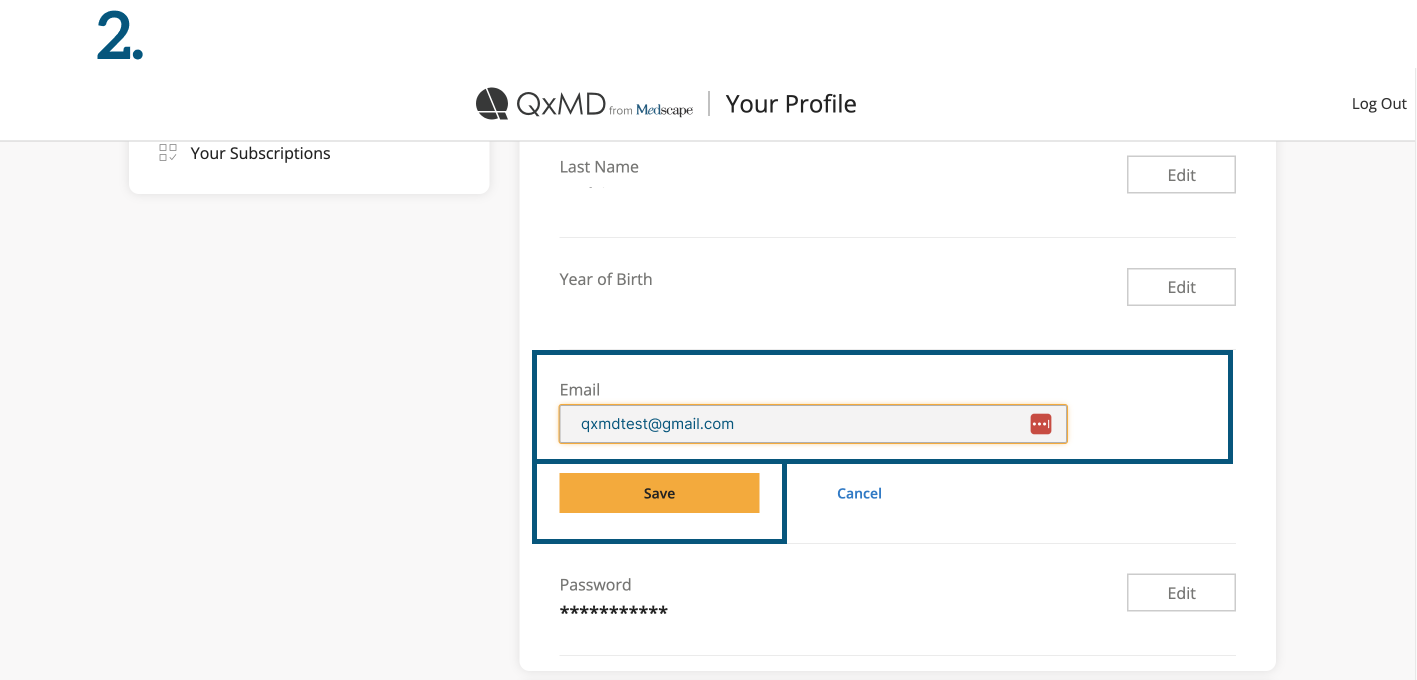
Task: Log Out of the account
Action: [1379, 104]
